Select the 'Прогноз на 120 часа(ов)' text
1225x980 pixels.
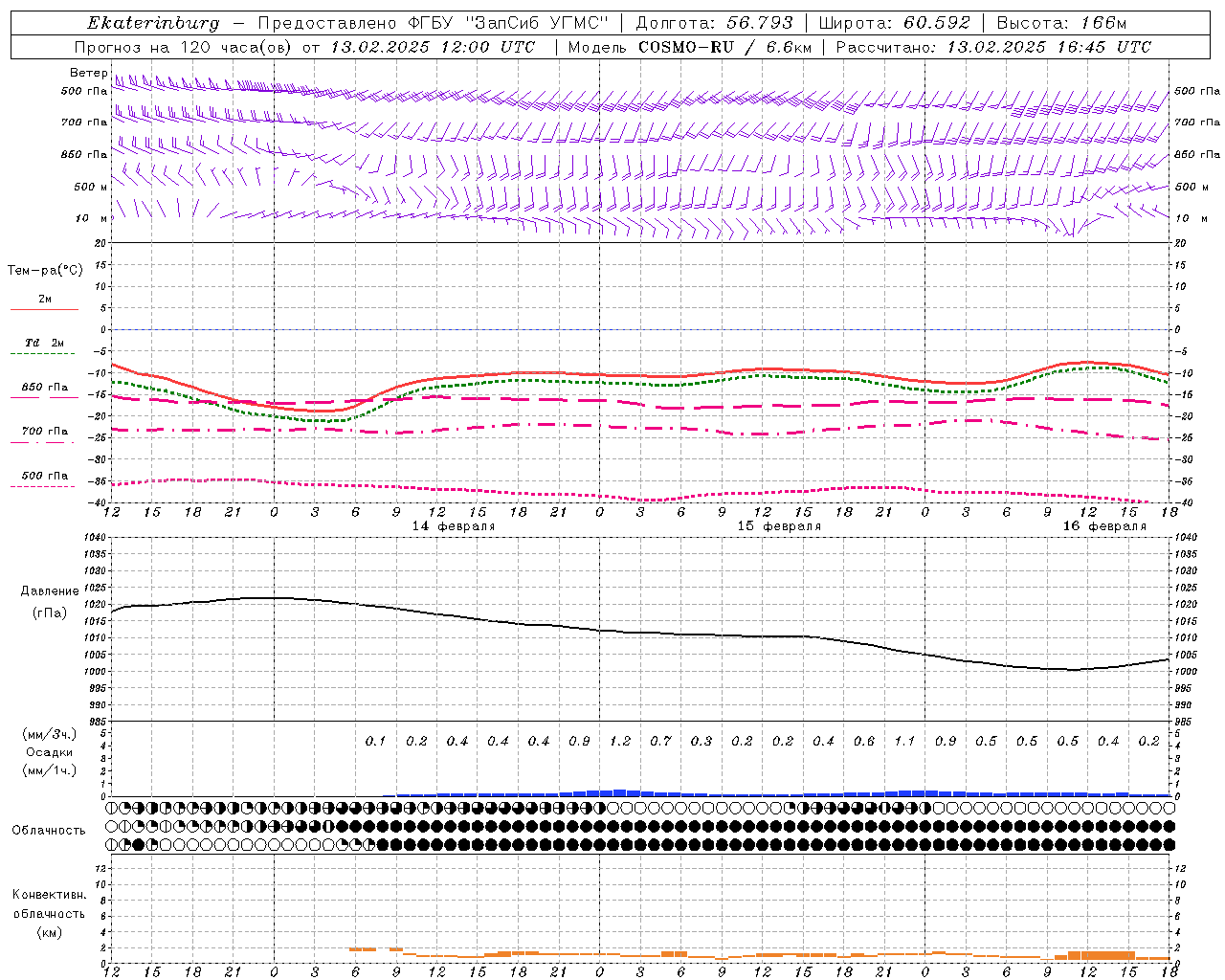pyautogui.click(x=184, y=47)
